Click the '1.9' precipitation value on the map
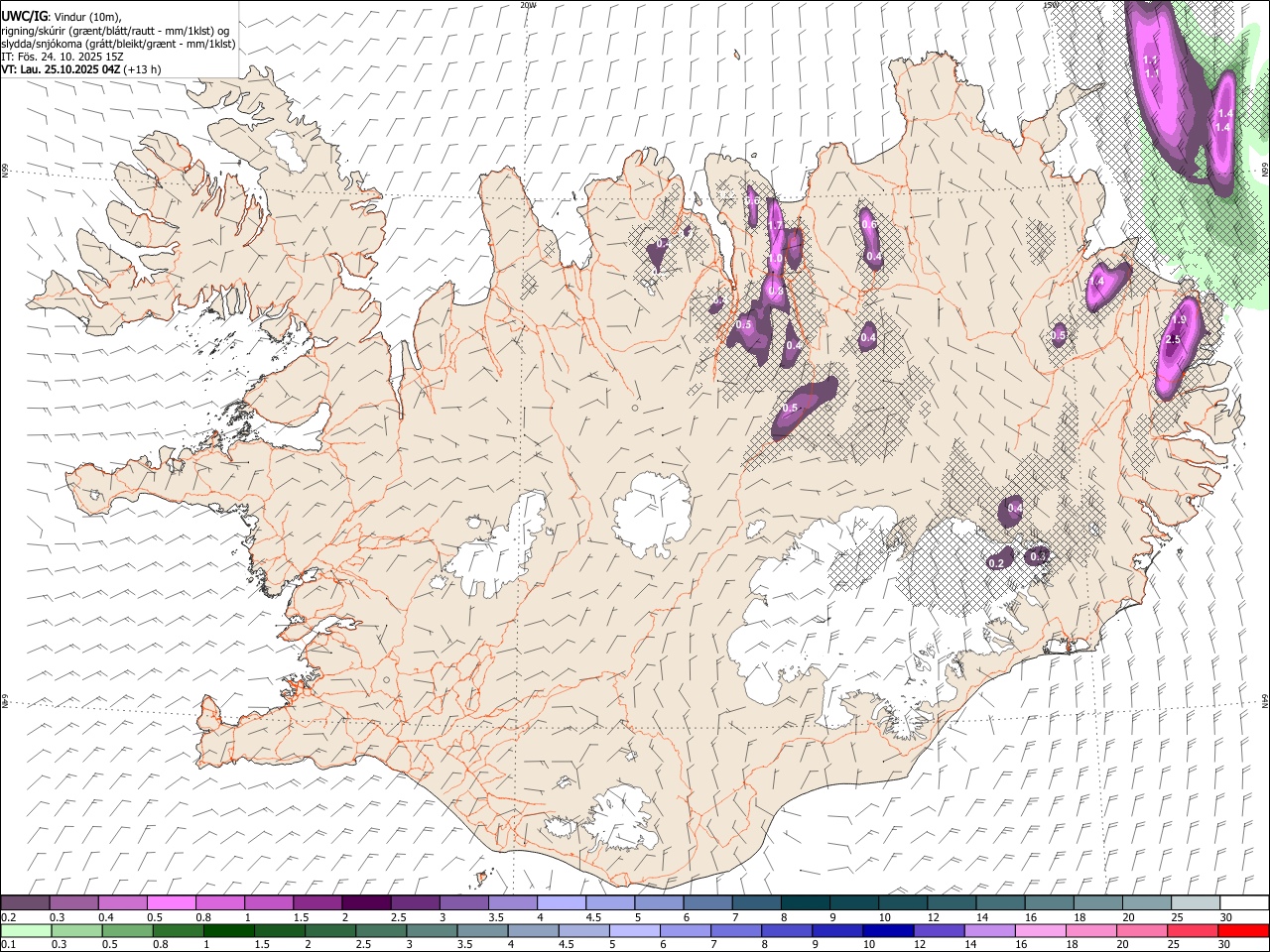 [1179, 320]
